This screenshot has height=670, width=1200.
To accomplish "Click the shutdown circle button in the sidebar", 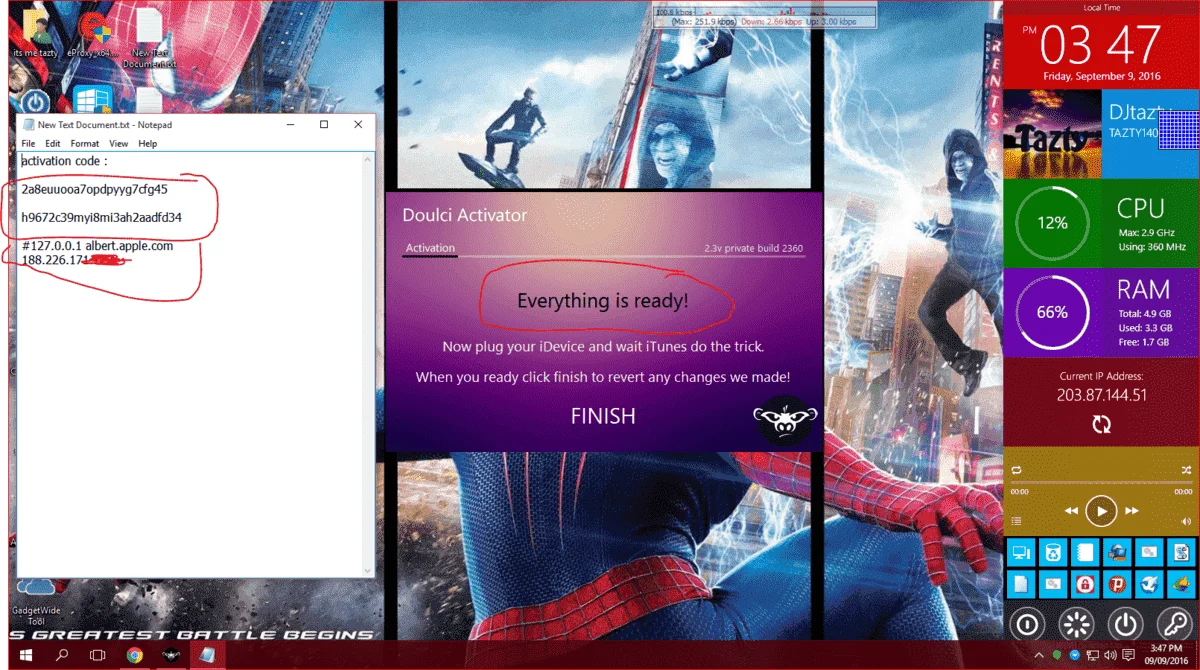I will (1026, 625).
